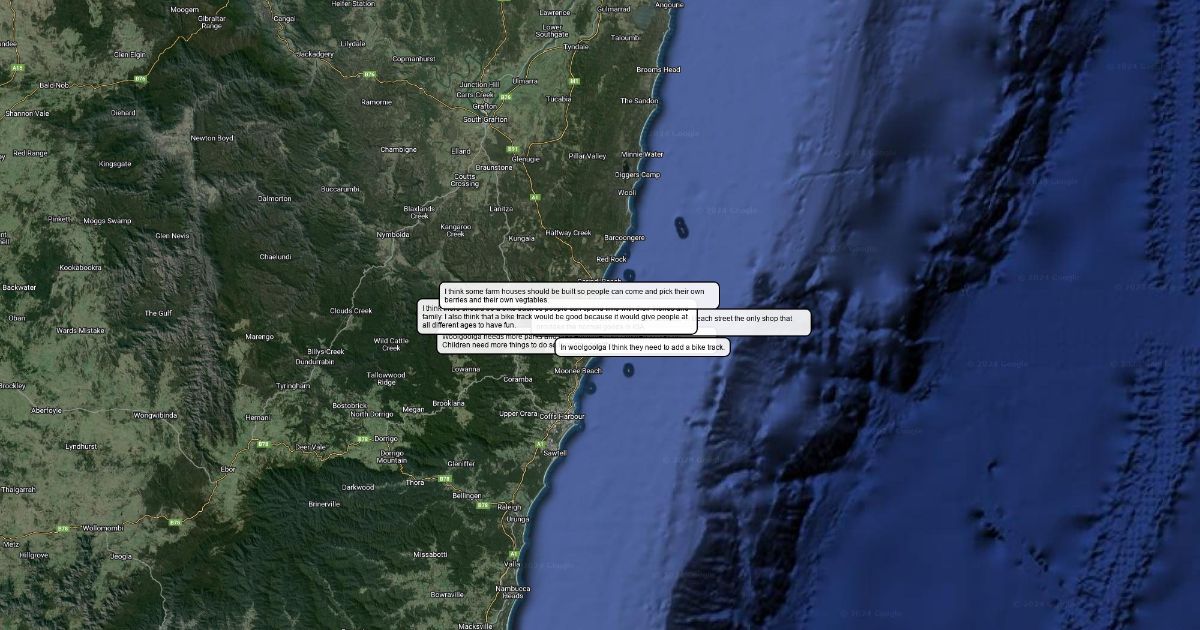Click the B76 route shield near Grafton

point(505,97)
